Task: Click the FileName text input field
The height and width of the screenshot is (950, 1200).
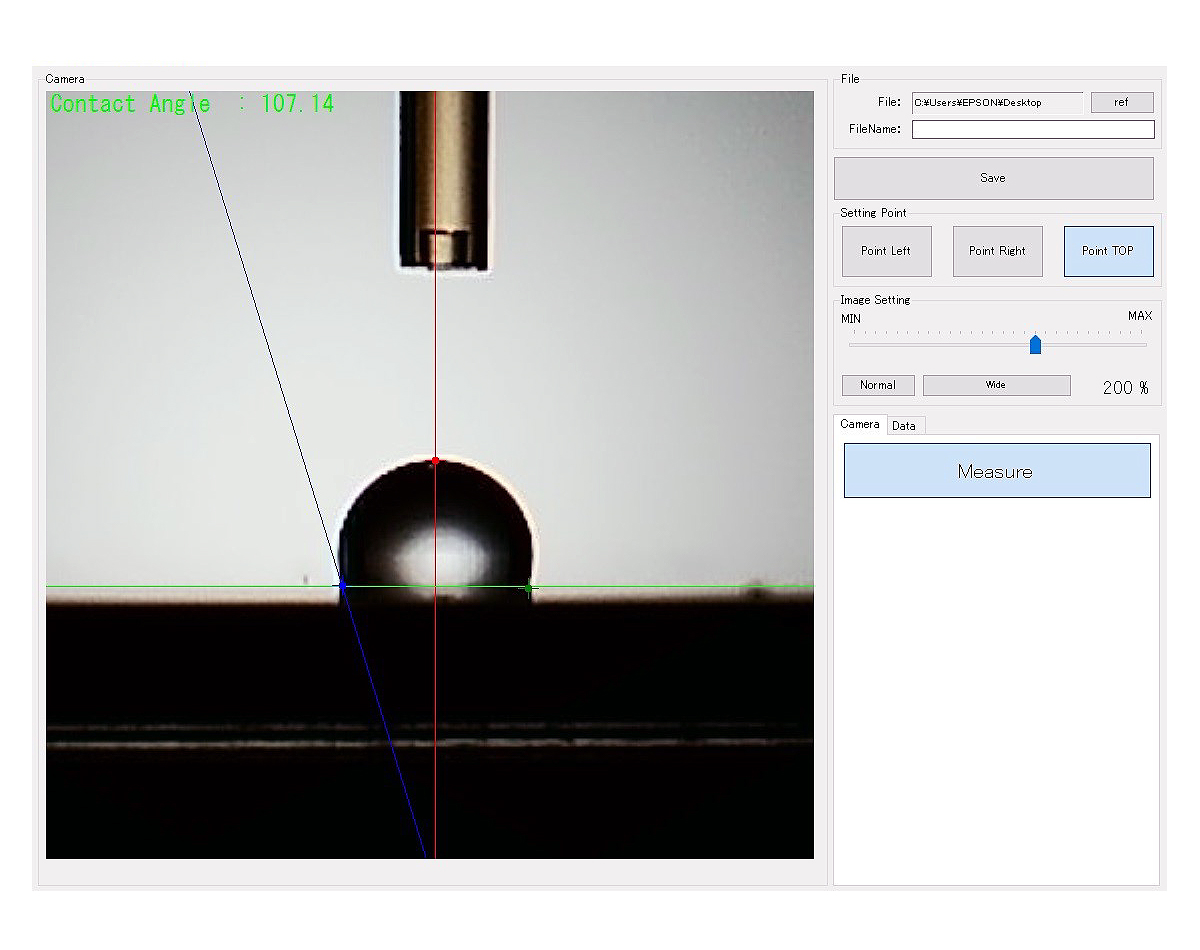Action: click(1032, 129)
